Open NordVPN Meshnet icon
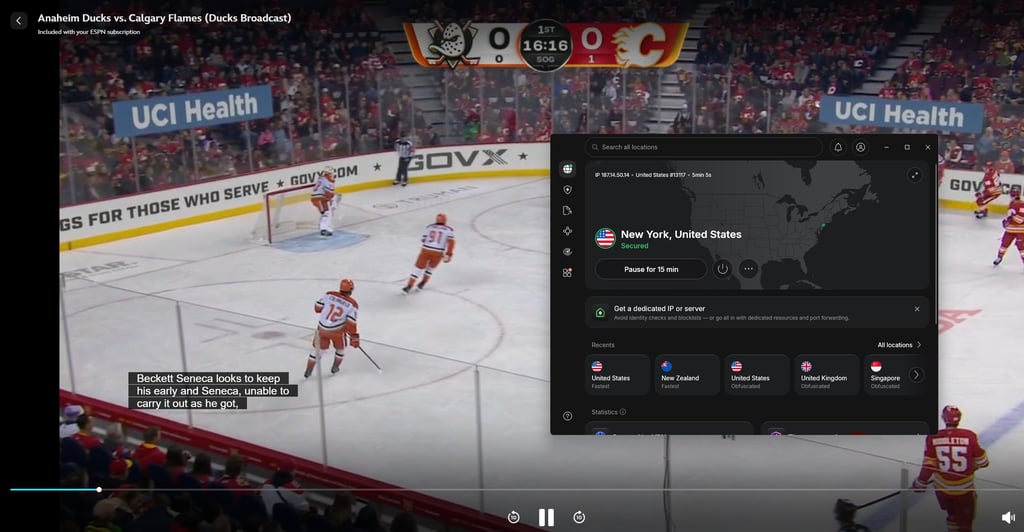The width and height of the screenshot is (1024, 532). [568, 231]
